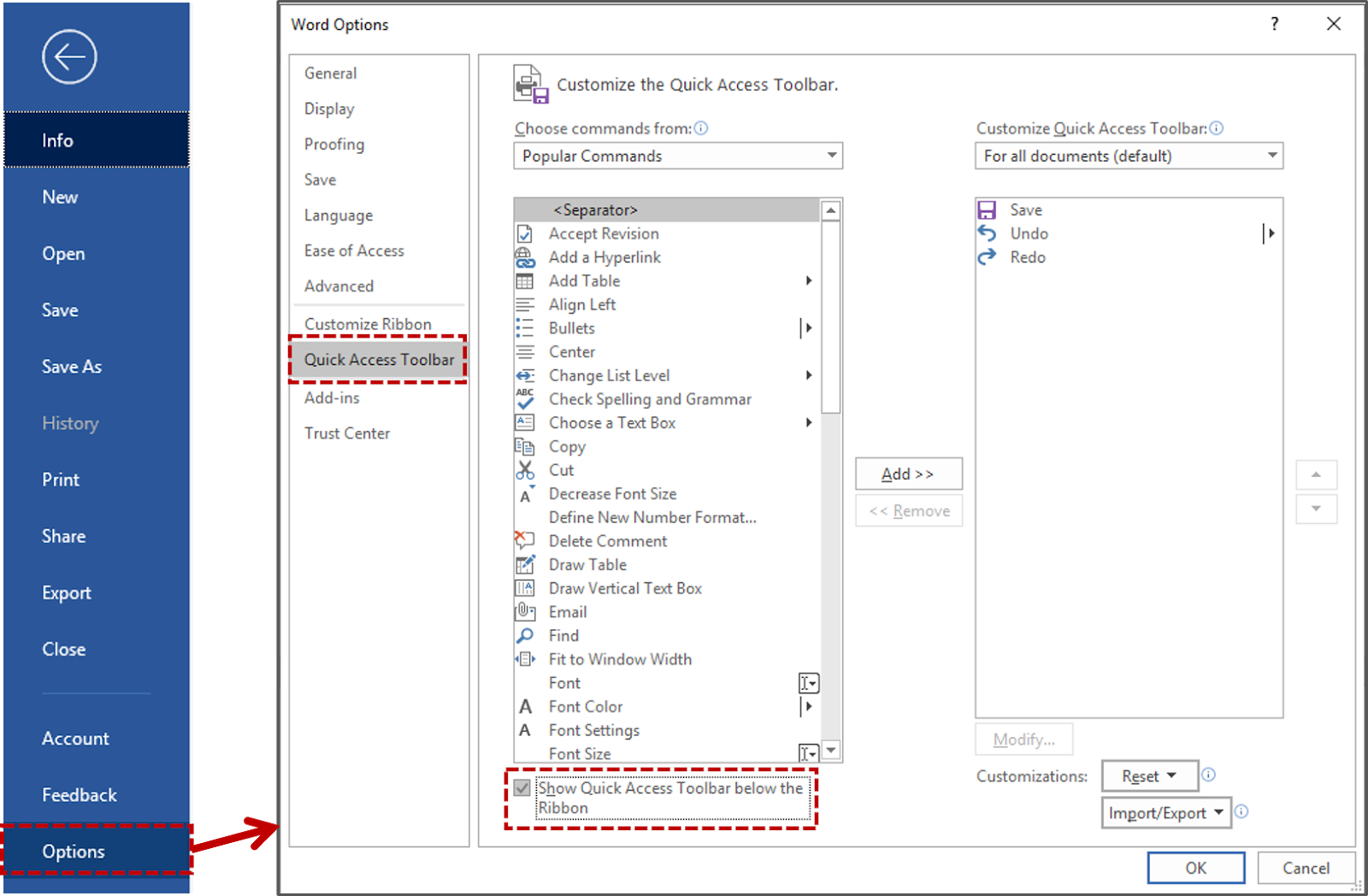Click the Modify... button
1368x896 pixels.
1024,740
